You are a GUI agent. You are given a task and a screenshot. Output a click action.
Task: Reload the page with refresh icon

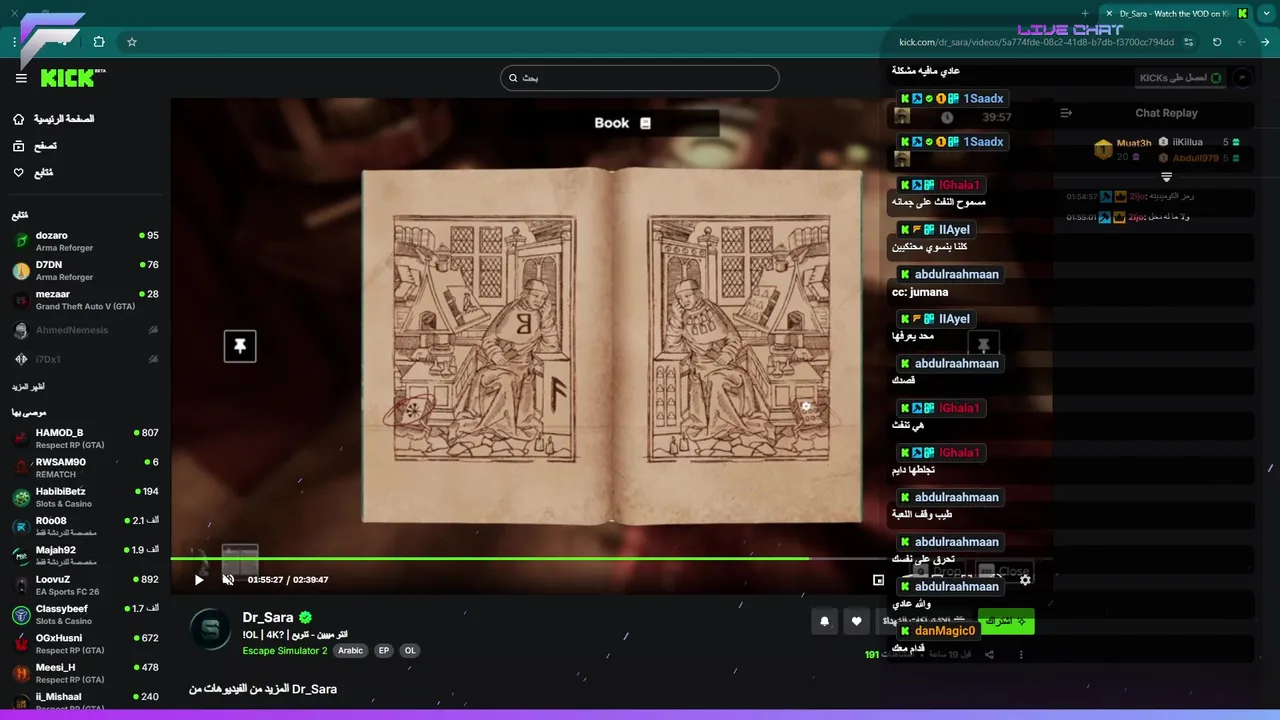pos(1217,42)
